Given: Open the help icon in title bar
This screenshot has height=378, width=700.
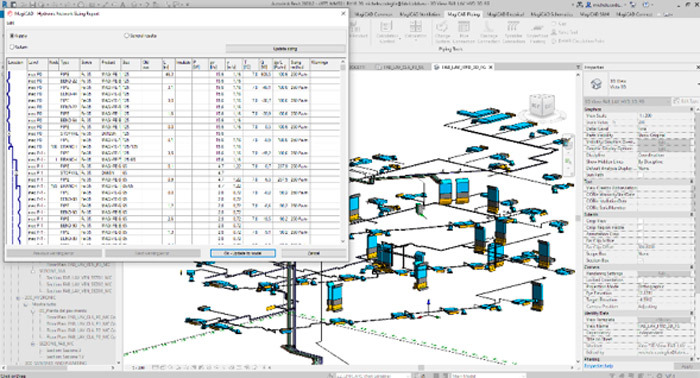Looking at the screenshot, I should [647, 4].
